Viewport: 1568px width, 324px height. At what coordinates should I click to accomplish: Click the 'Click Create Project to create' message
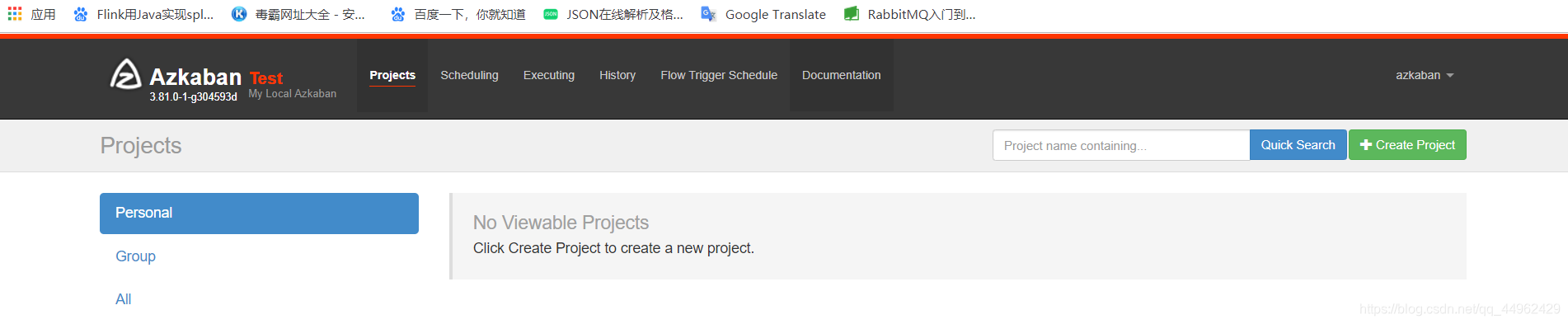(613, 248)
